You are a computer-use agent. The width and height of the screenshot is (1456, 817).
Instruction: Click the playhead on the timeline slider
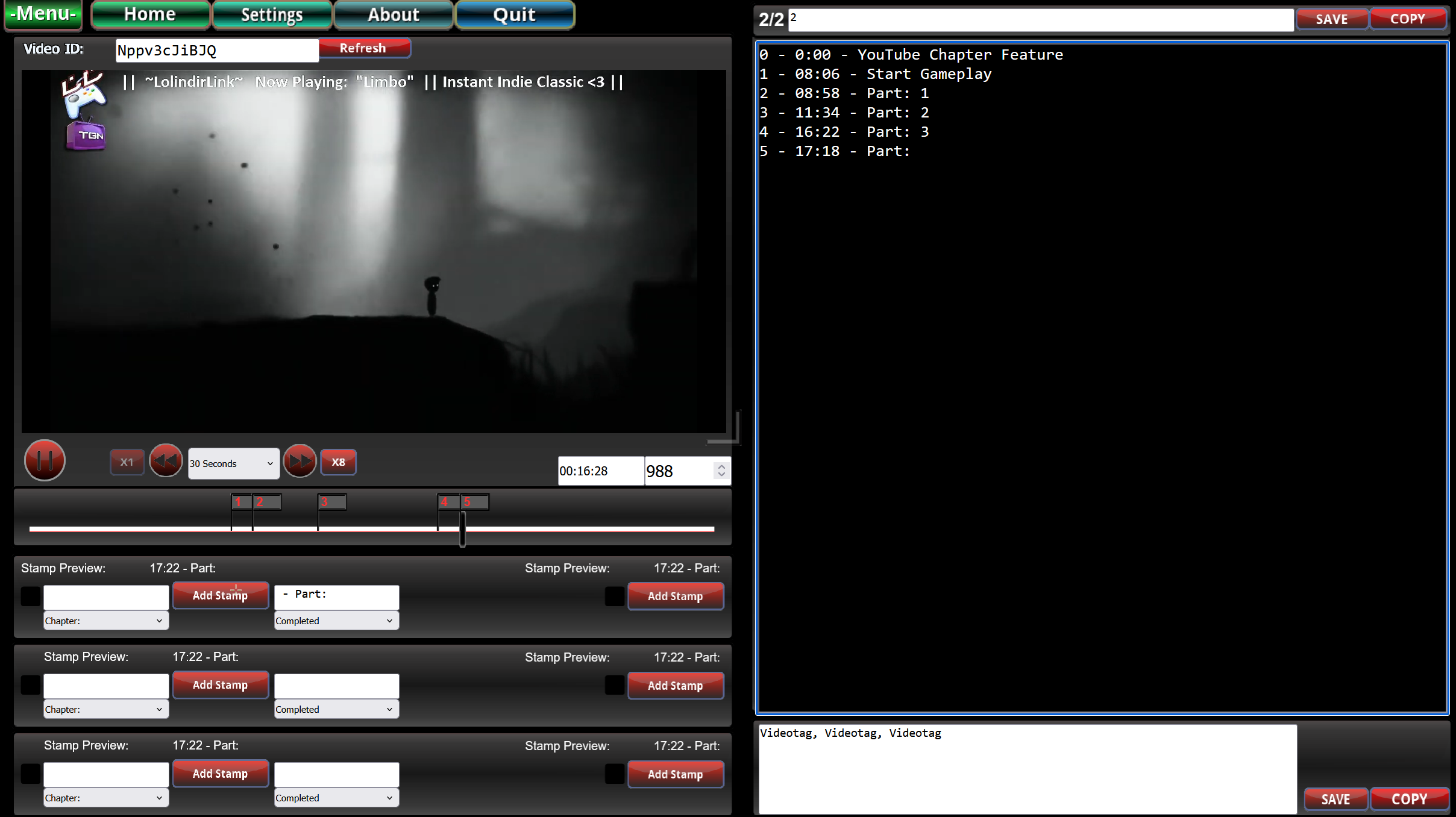pyautogui.click(x=462, y=528)
